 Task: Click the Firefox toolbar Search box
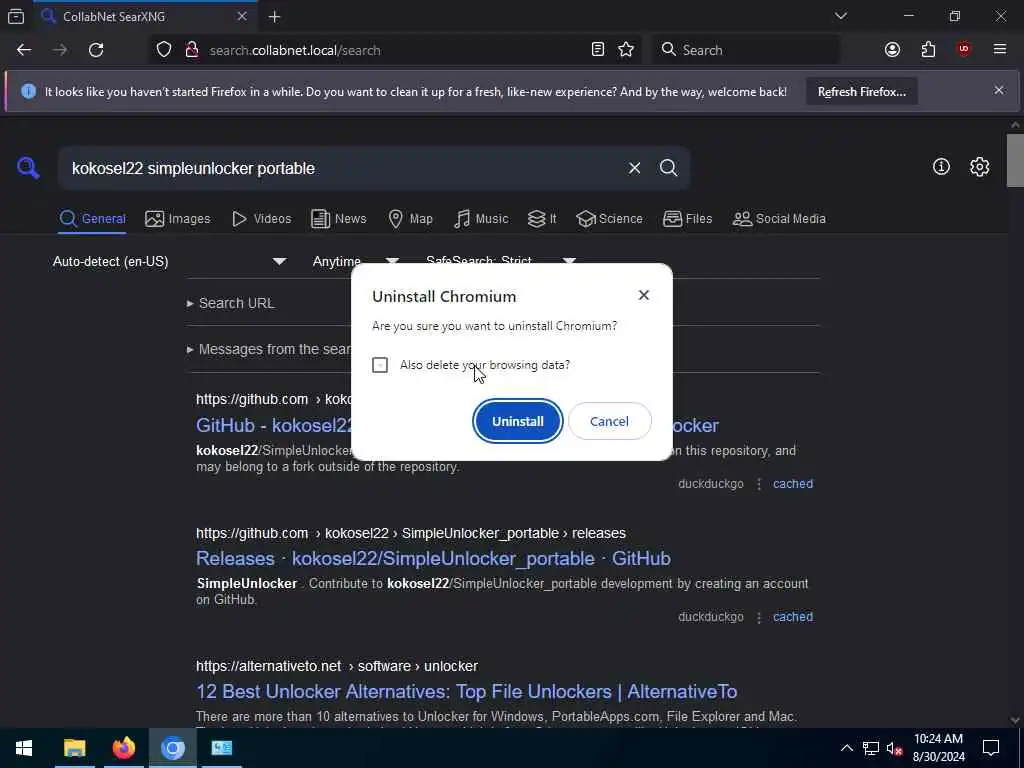[745, 50]
